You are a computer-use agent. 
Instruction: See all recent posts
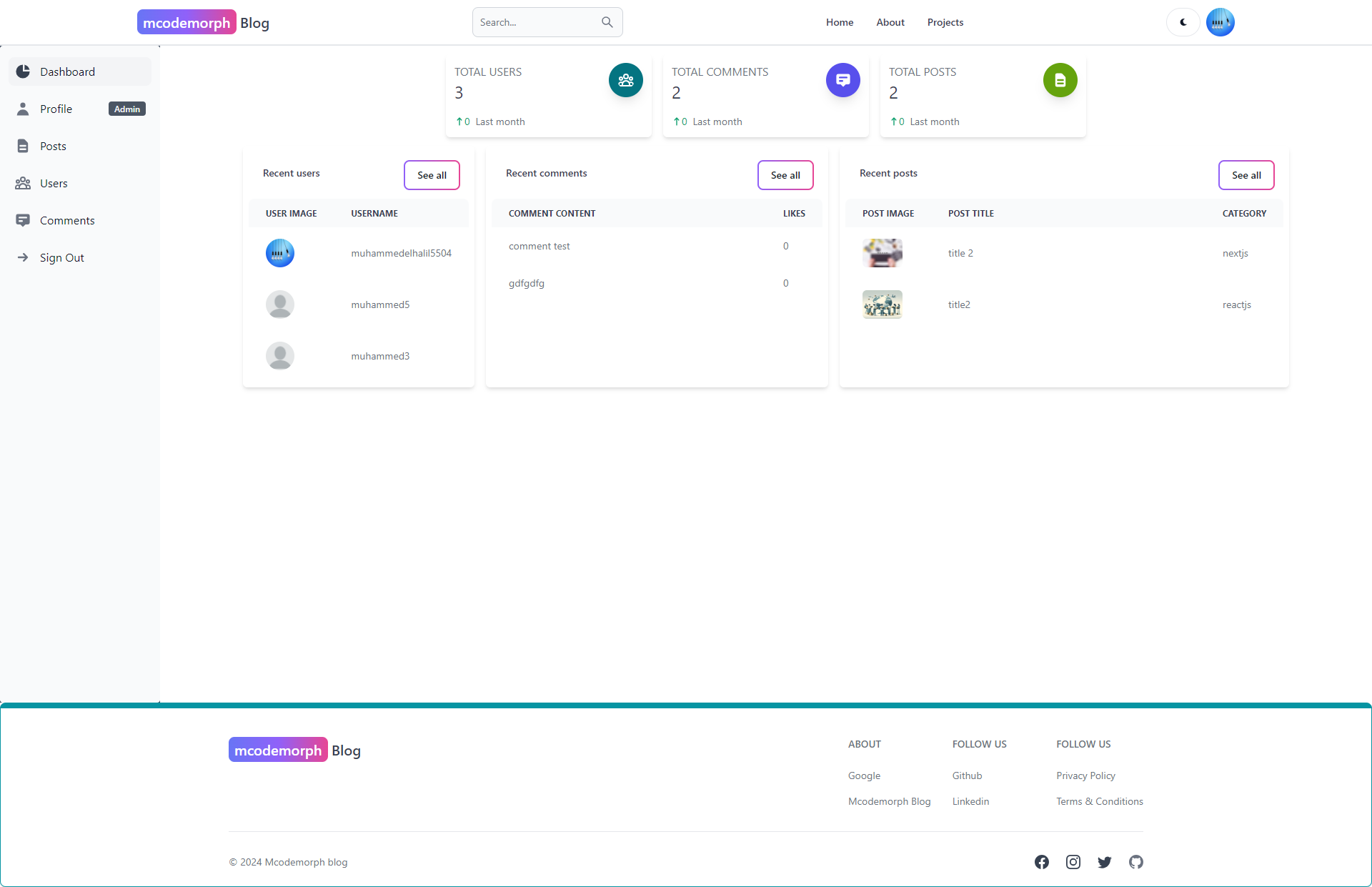point(1246,175)
